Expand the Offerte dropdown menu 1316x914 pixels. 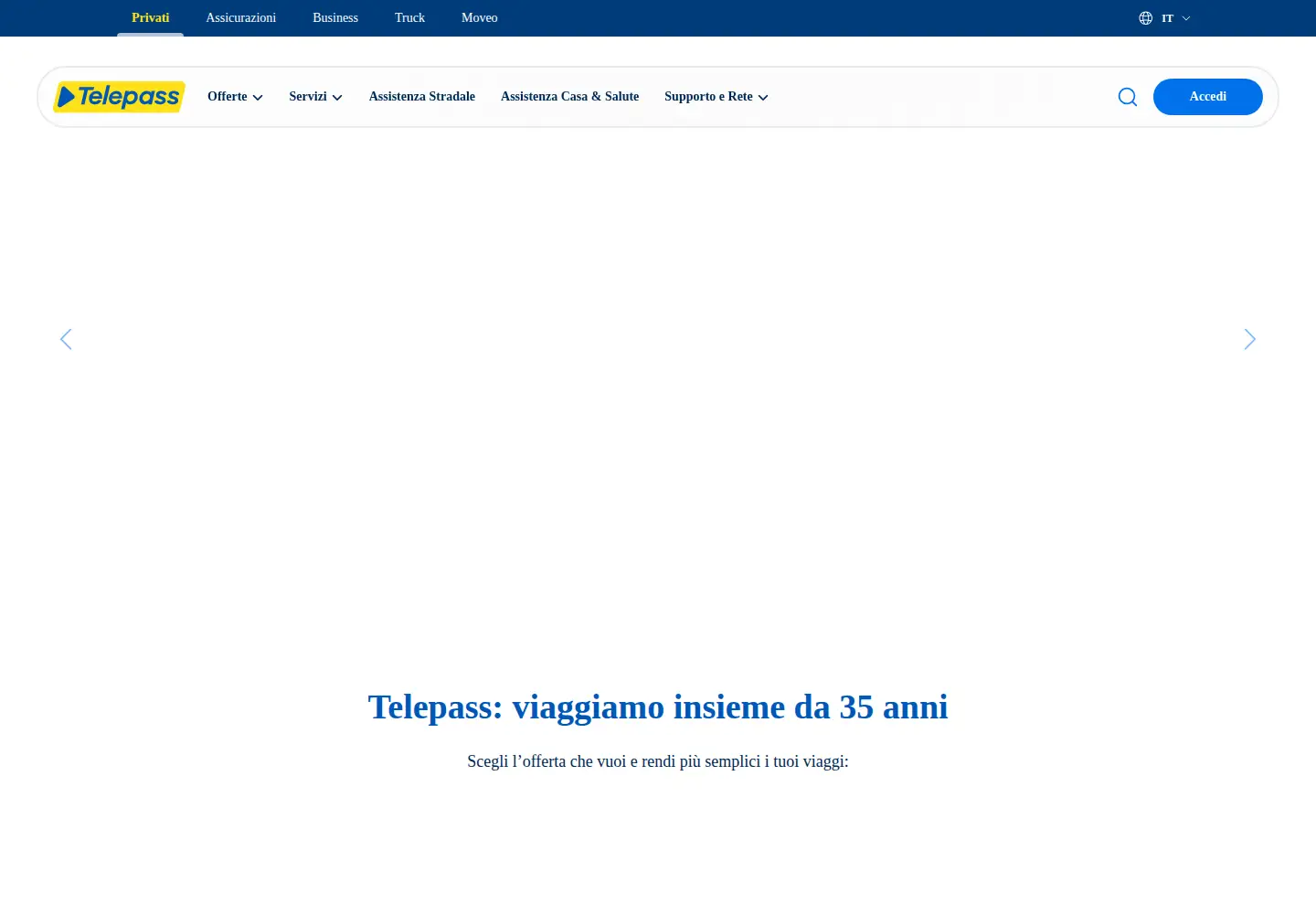[x=235, y=97]
